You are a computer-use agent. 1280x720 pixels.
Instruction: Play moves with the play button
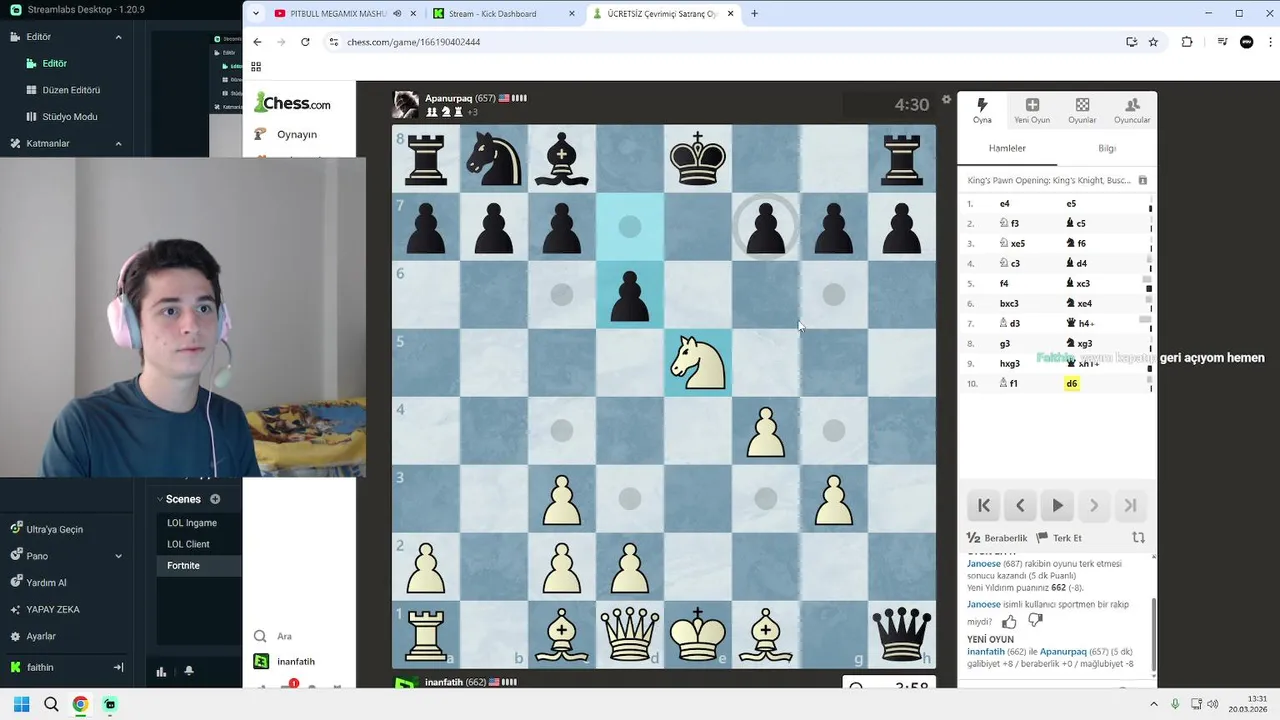(x=1057, y=506)
